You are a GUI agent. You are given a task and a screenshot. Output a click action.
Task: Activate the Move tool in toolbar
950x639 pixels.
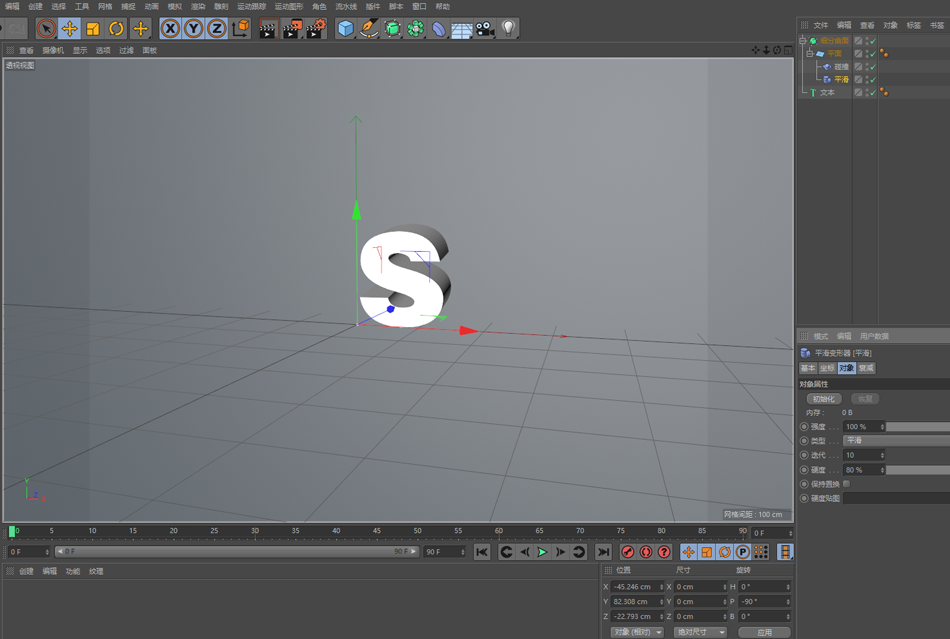70,28
